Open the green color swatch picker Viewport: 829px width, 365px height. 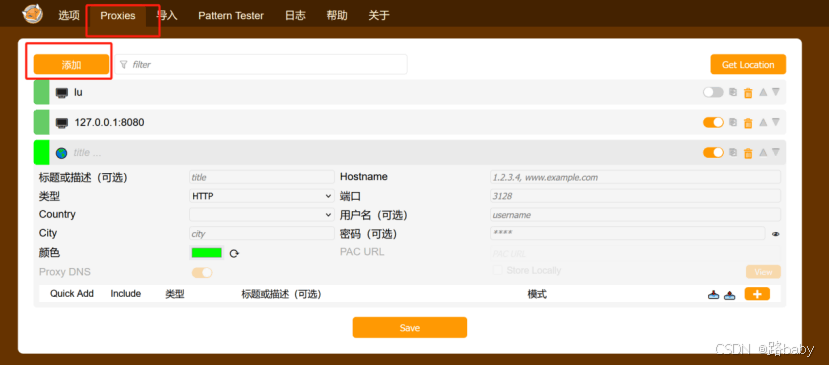(x=207, y=253)
